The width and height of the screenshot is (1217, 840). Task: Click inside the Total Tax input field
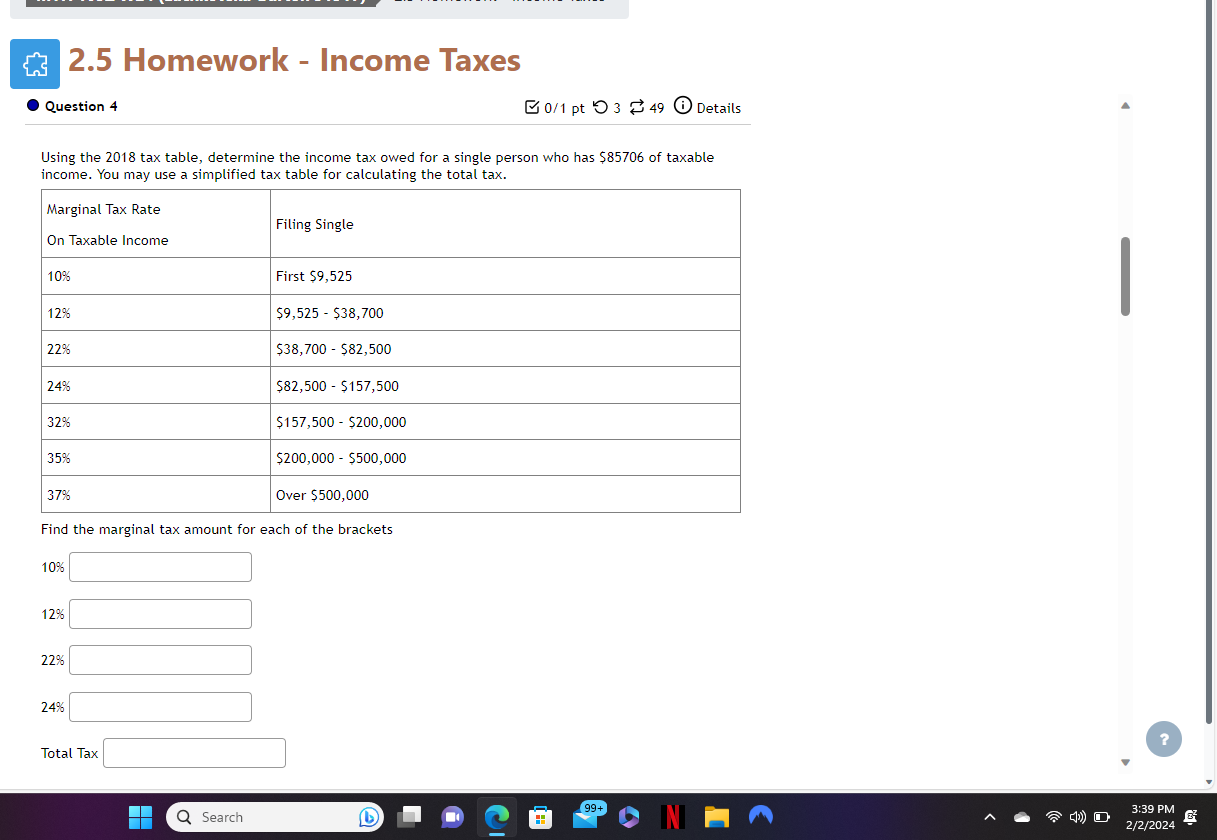tap(193, 753)
